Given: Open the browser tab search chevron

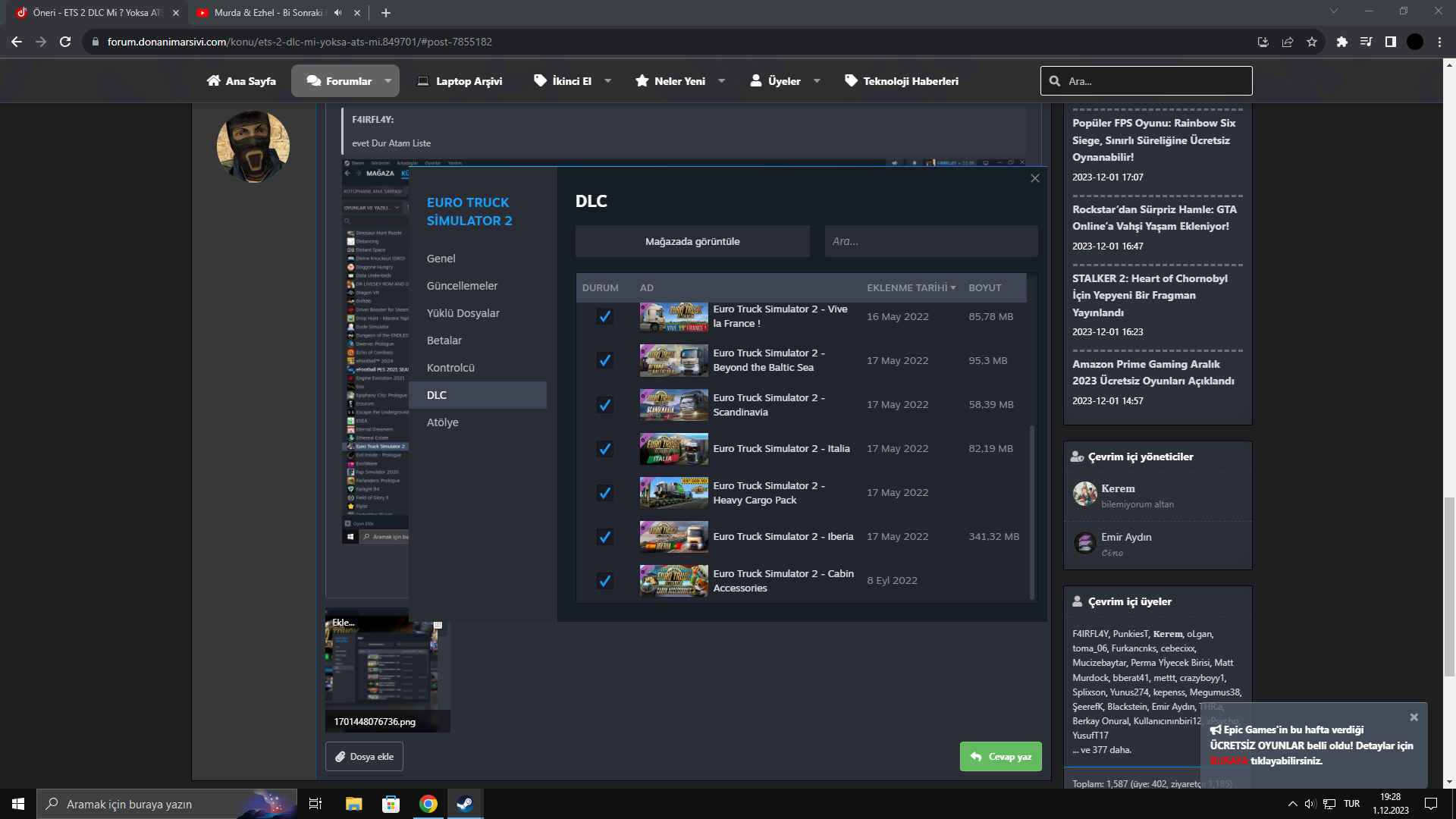Looking at the screenshot, I should [1334, 11].
